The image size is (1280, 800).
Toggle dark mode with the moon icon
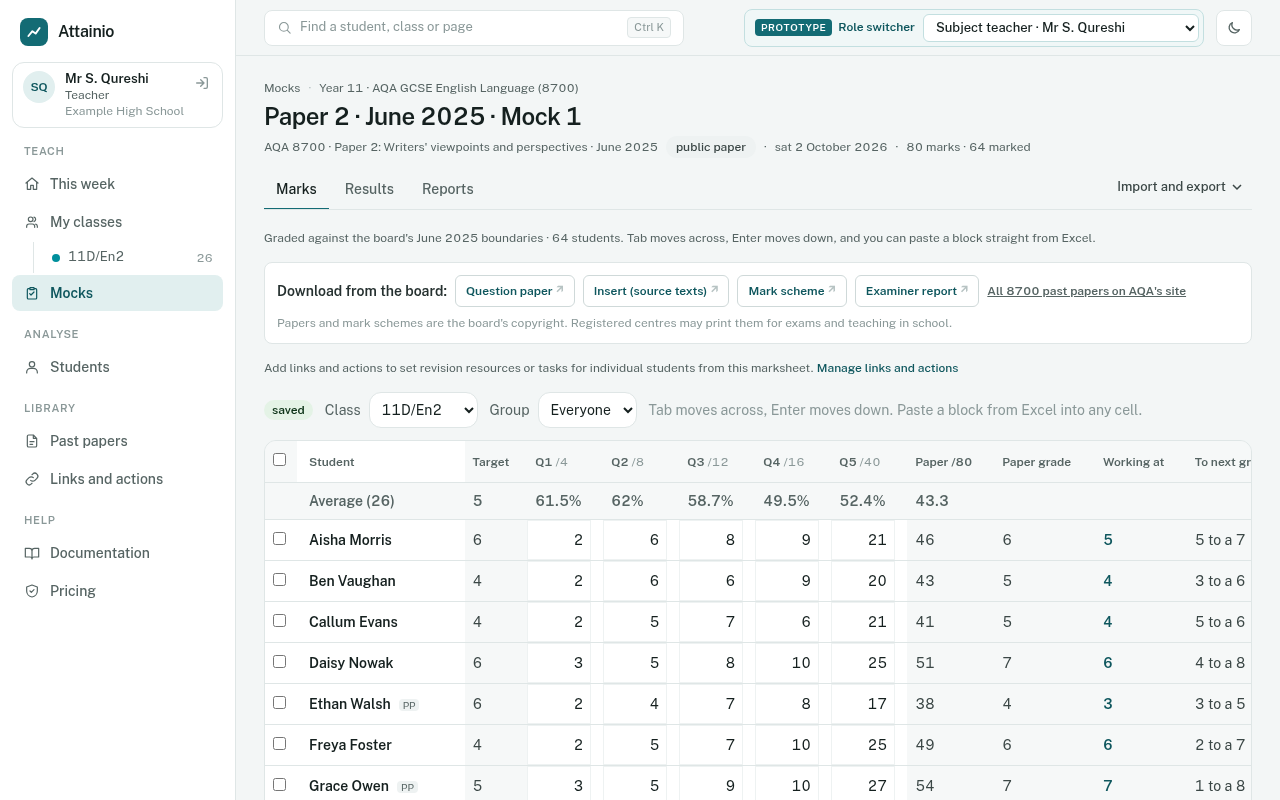(1234, 28)
